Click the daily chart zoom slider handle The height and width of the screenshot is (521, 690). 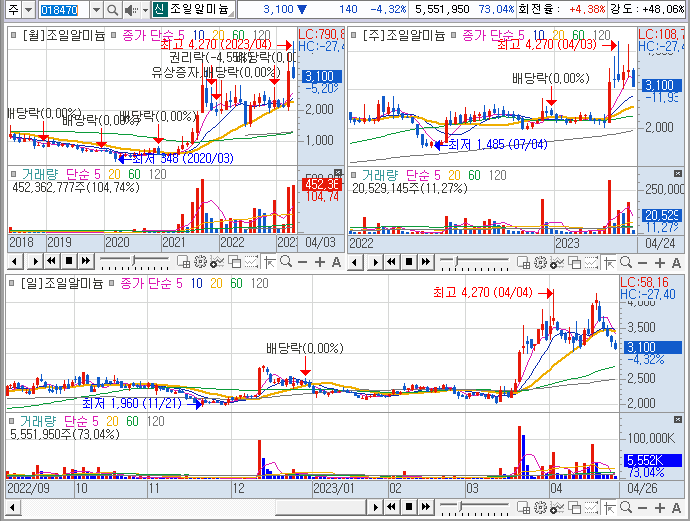[x=460, y=506]
